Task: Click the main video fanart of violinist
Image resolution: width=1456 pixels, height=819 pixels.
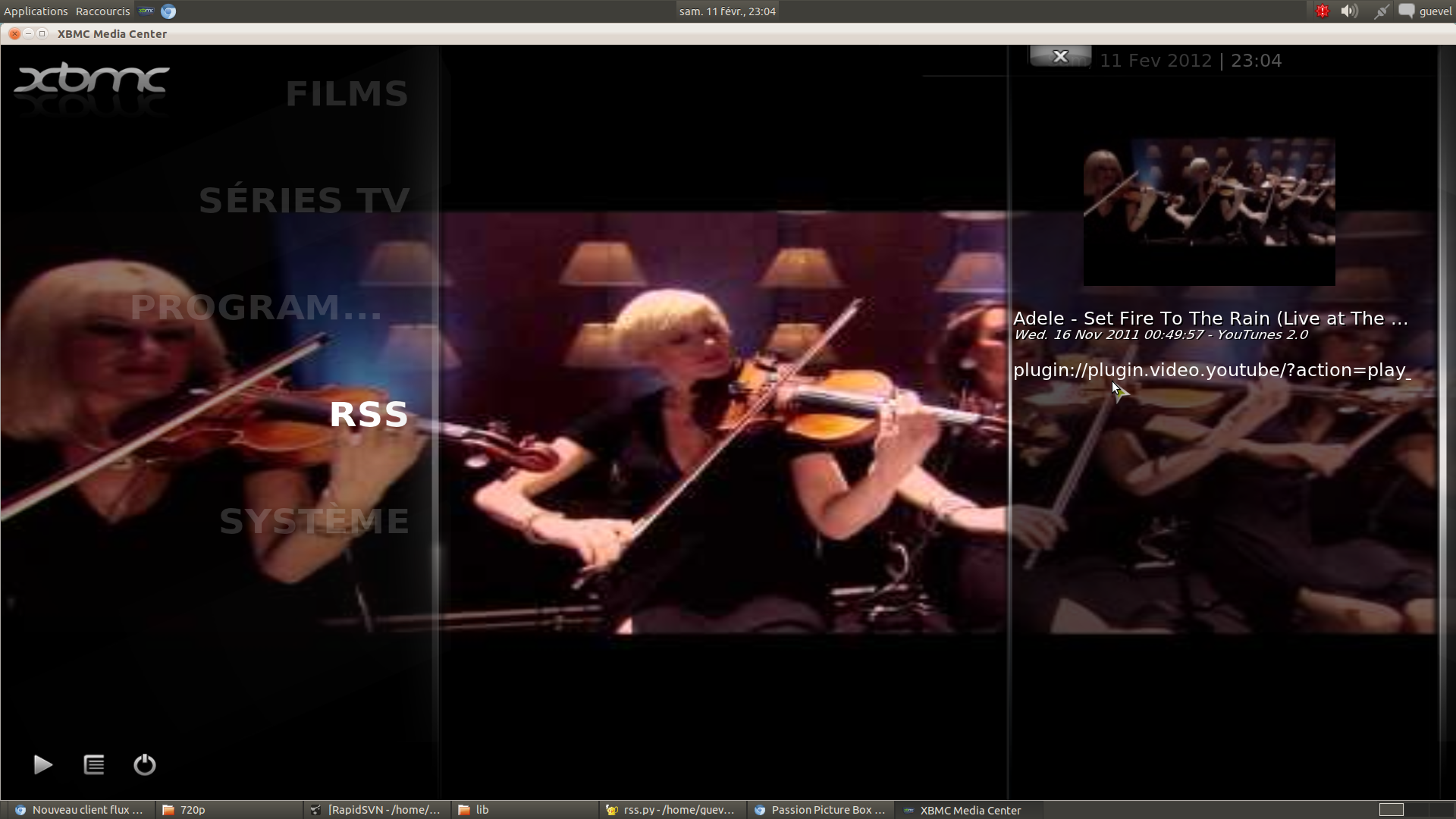Action: coord(724,422)
